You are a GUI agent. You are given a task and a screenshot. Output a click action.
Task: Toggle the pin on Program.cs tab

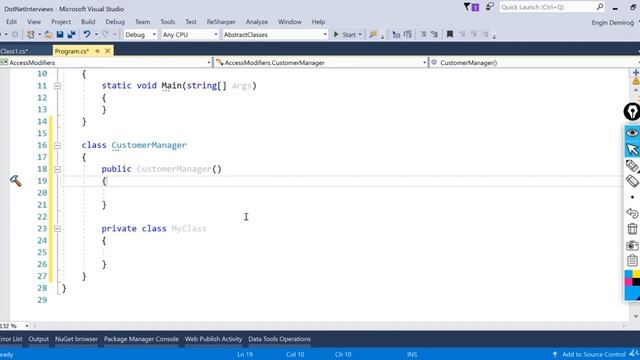97,51
